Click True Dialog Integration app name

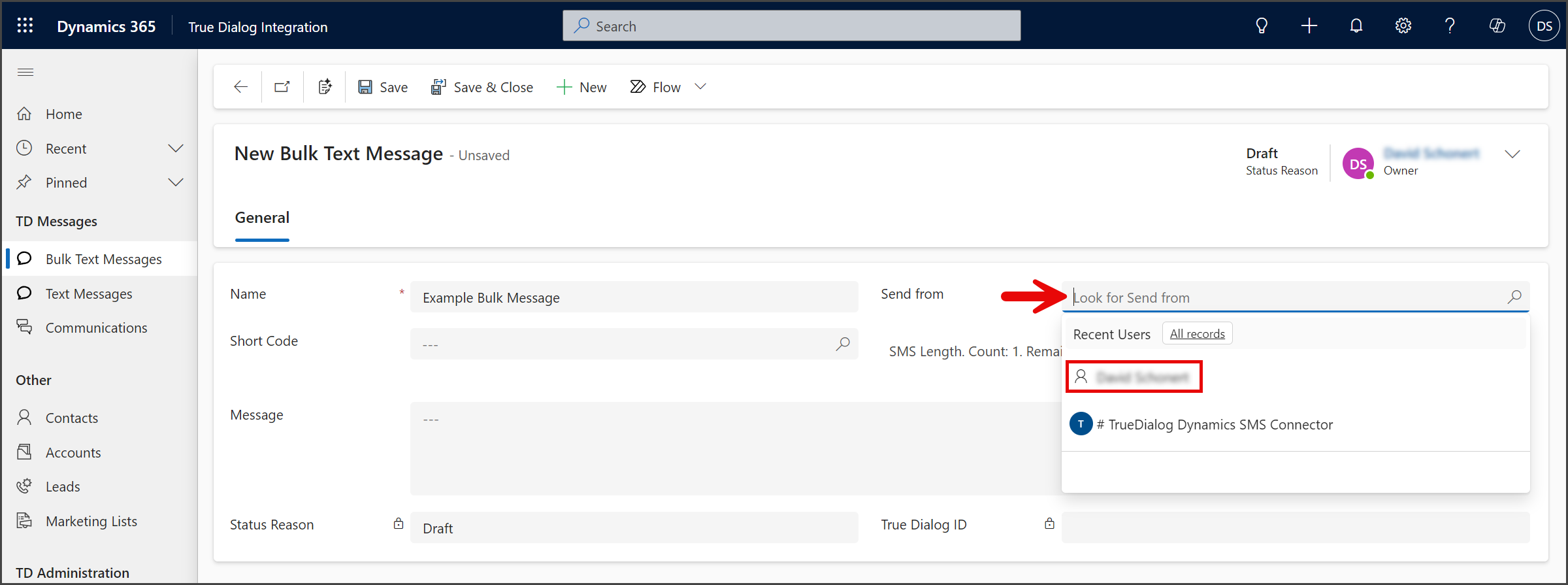pos(258,27)
